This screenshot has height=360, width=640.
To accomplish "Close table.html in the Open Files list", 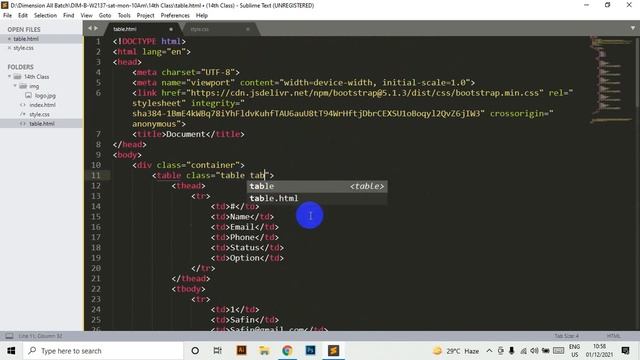I will pos(9,39).
